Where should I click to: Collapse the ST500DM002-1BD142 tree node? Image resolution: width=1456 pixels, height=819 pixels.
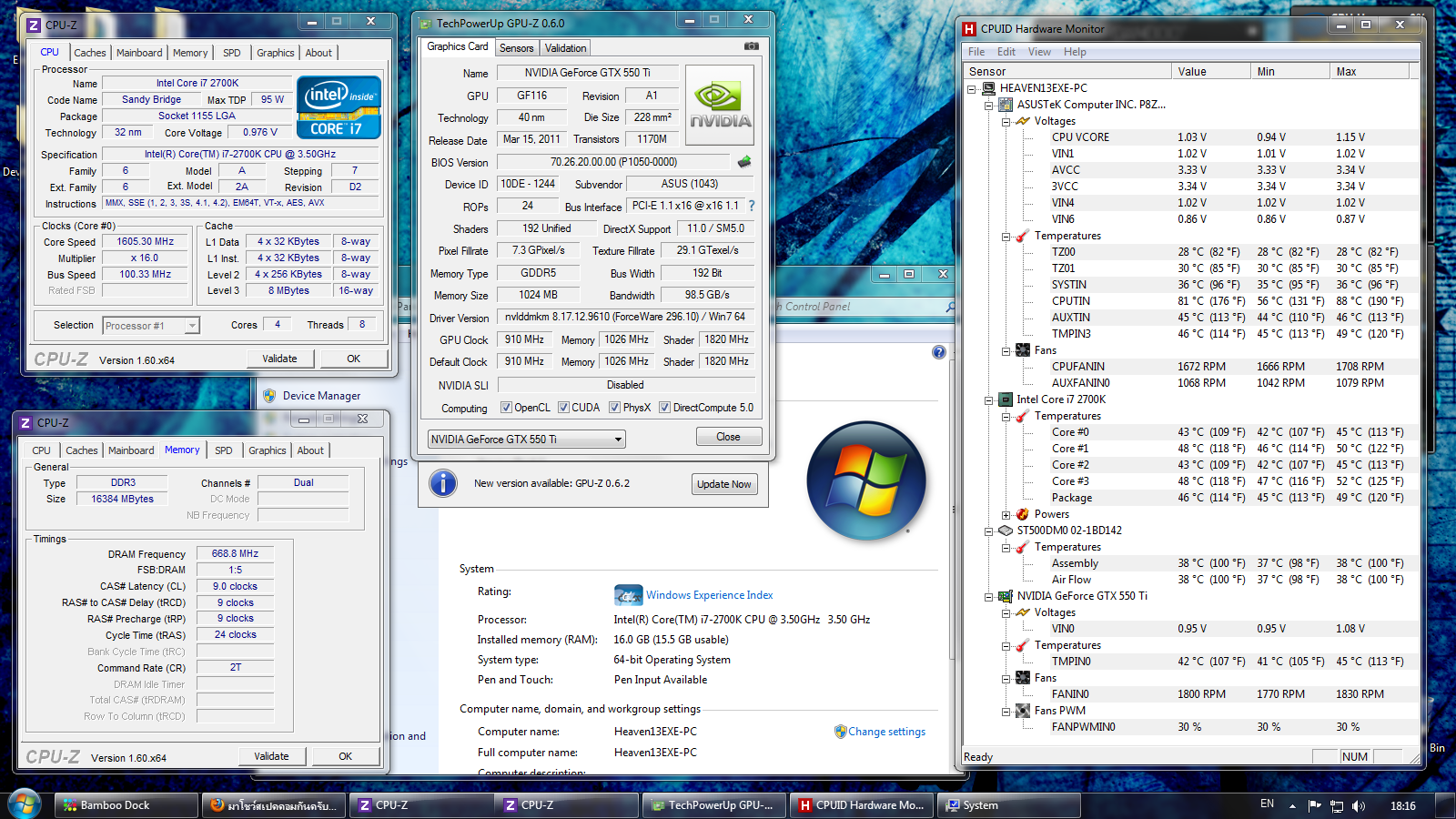(989, 531)
